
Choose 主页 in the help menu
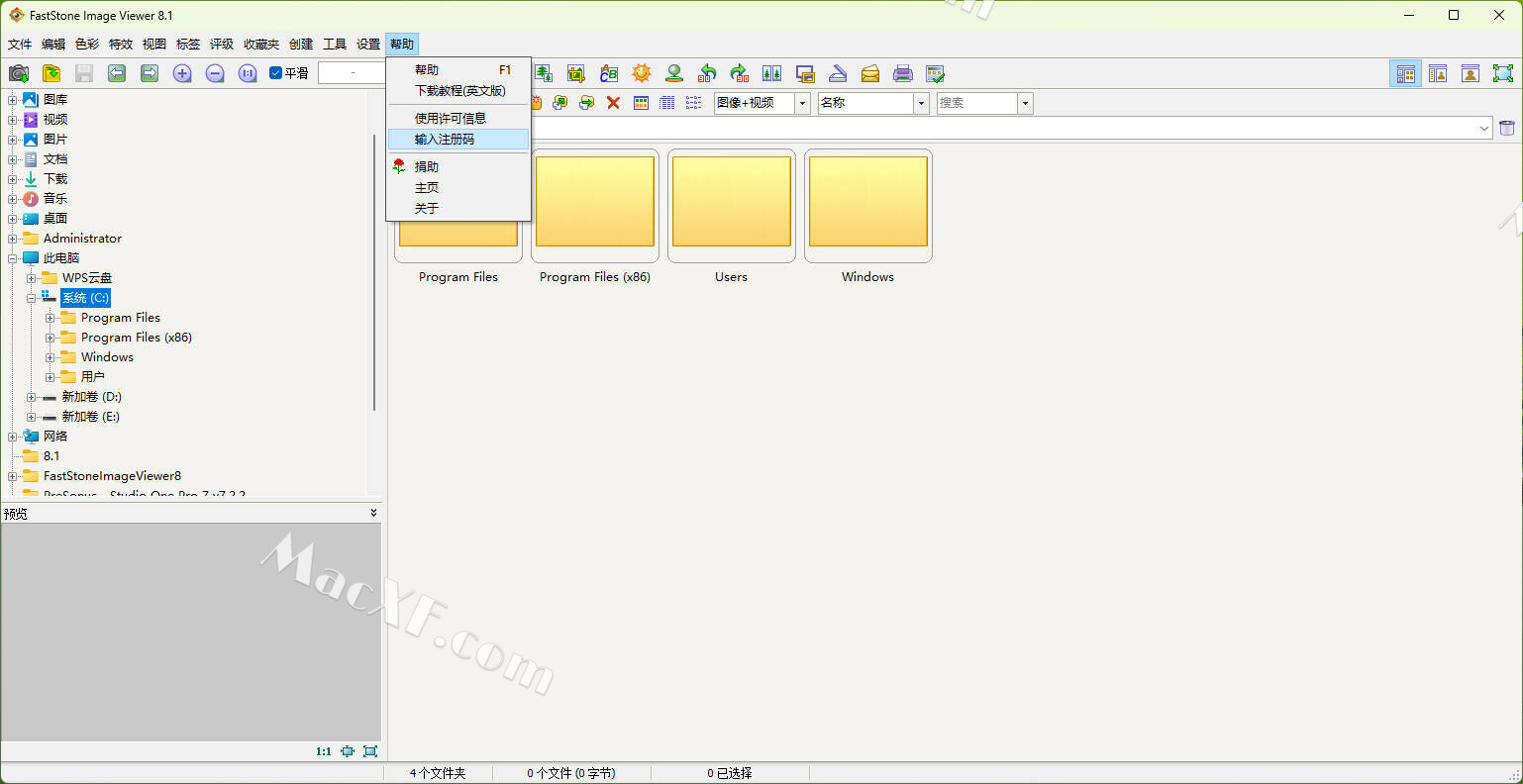458,188
